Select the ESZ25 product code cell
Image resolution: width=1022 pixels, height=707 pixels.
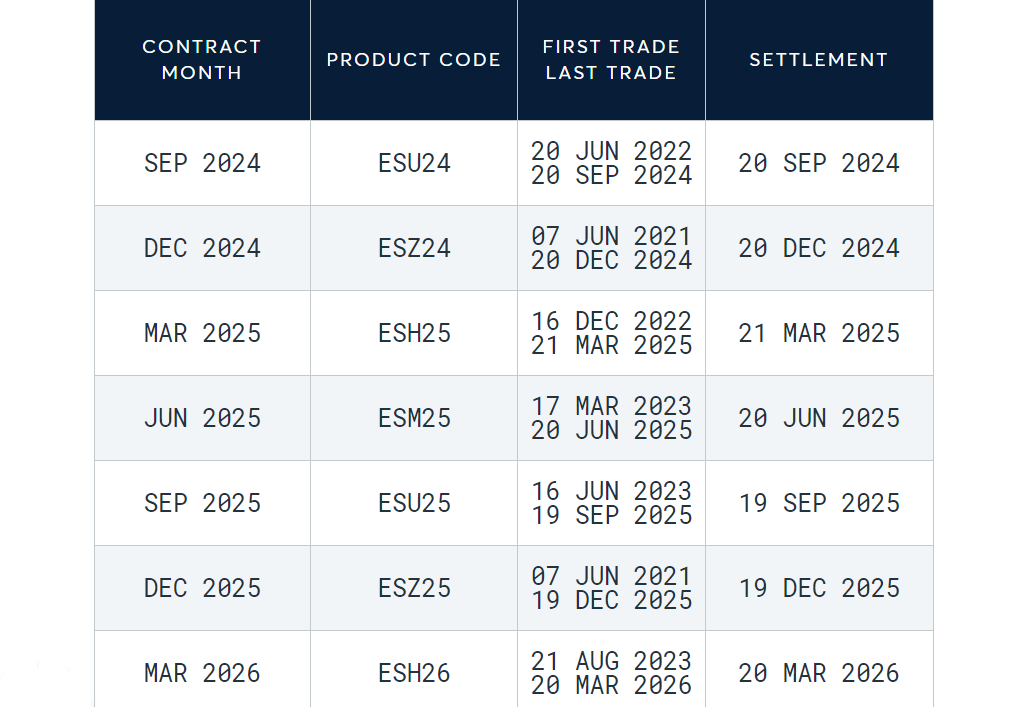click(414, 588)
